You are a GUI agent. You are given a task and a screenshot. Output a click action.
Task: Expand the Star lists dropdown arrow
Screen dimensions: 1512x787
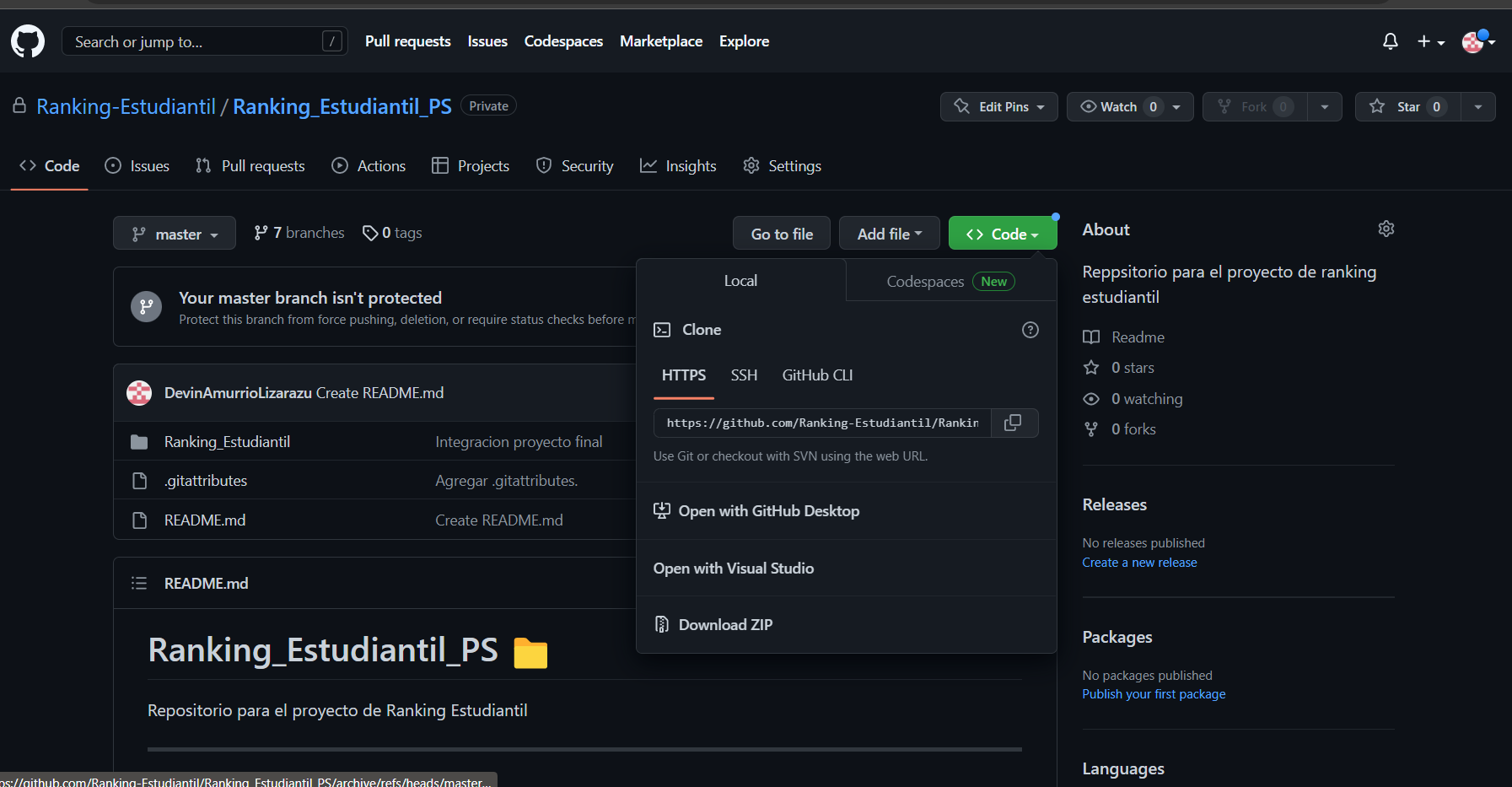tap(1478, 107)
